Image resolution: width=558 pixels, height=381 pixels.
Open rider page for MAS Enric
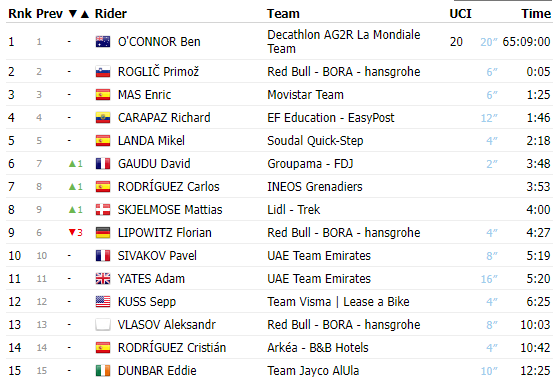[x=144, y=95]
